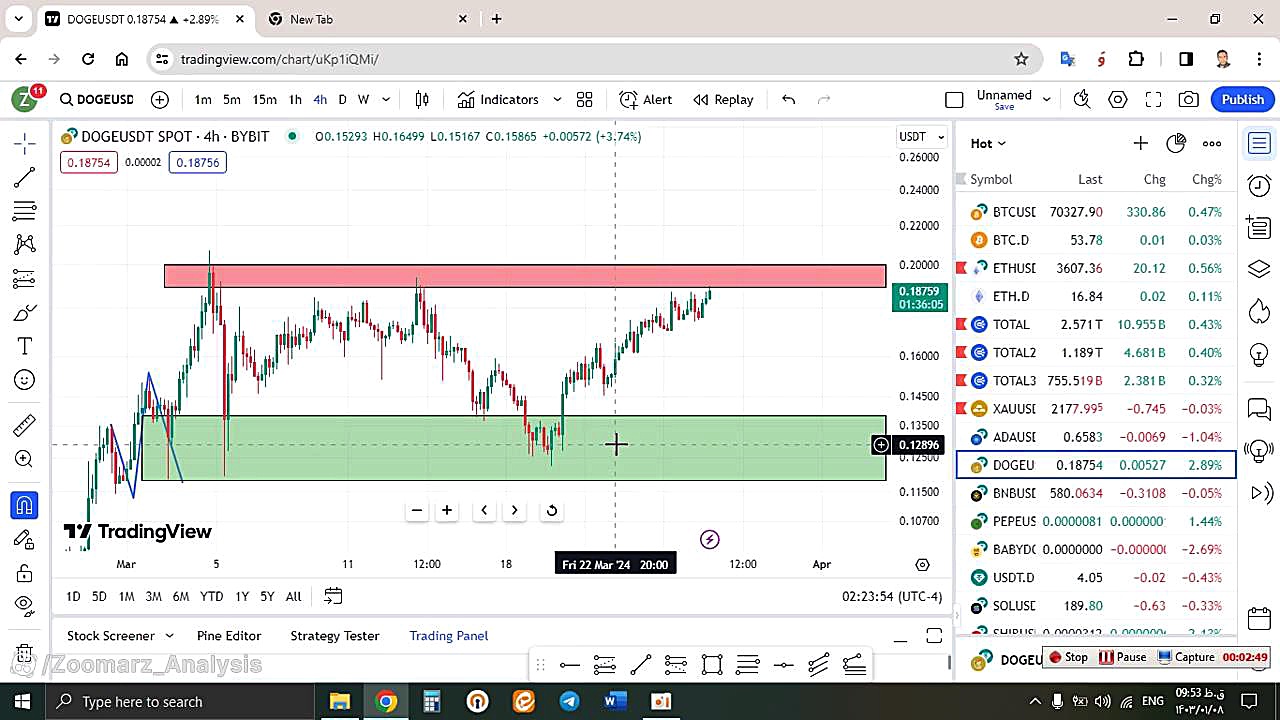1280x720 pixels.
Task: Select the patterns drawing tool
Action: (25, 244)
